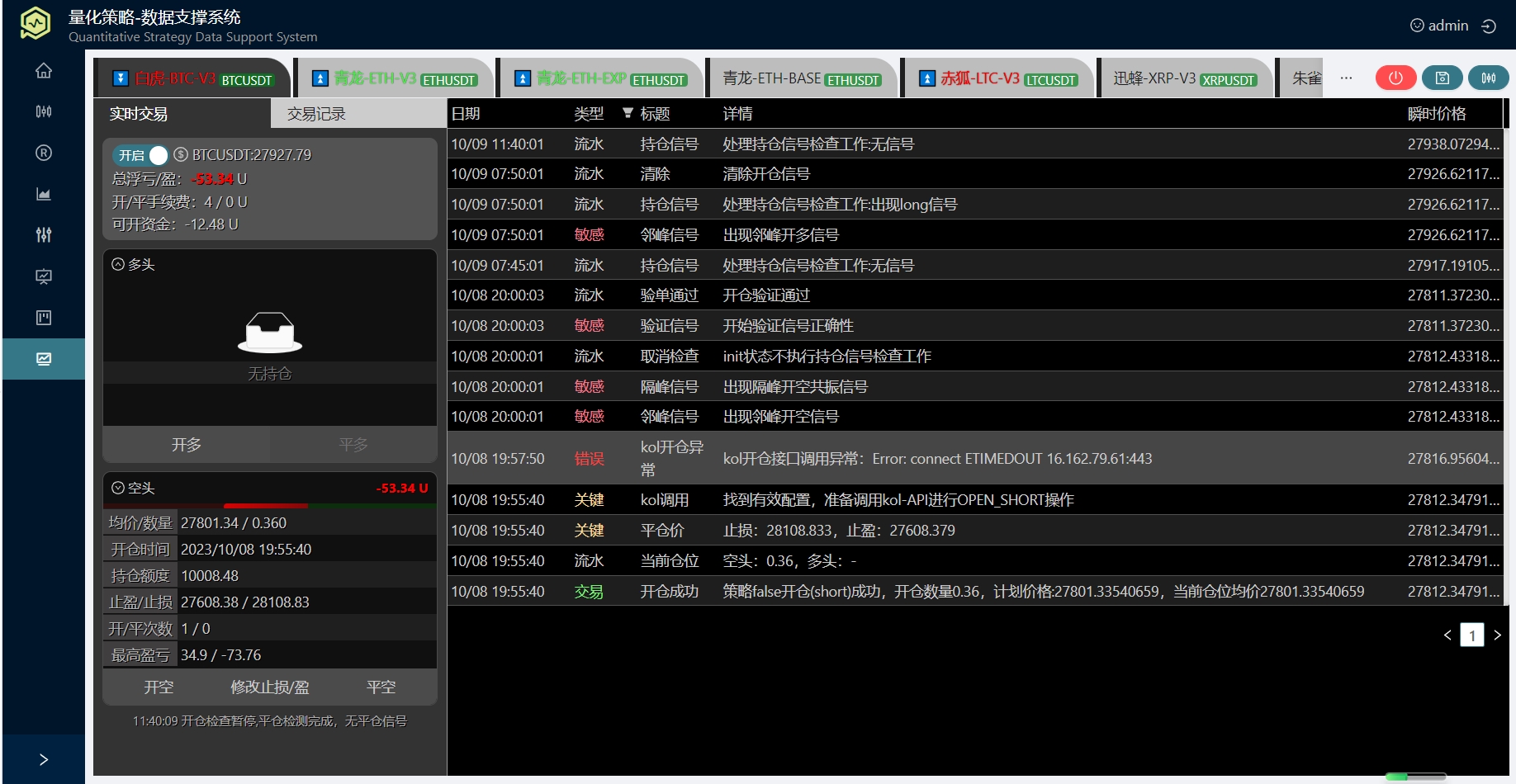Viewport: 1516px width, 784px height.
Task: Click the logout icon next to admin
Action: click(x=1489, y=26)
